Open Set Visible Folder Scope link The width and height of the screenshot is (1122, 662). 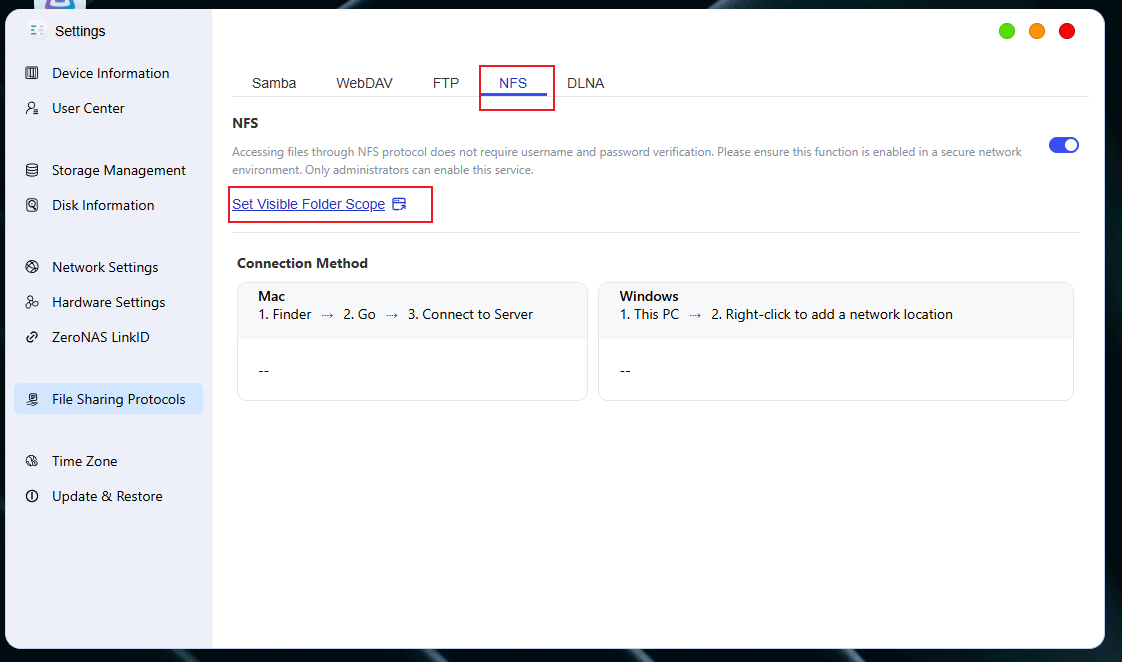click(x=308, y=204)
